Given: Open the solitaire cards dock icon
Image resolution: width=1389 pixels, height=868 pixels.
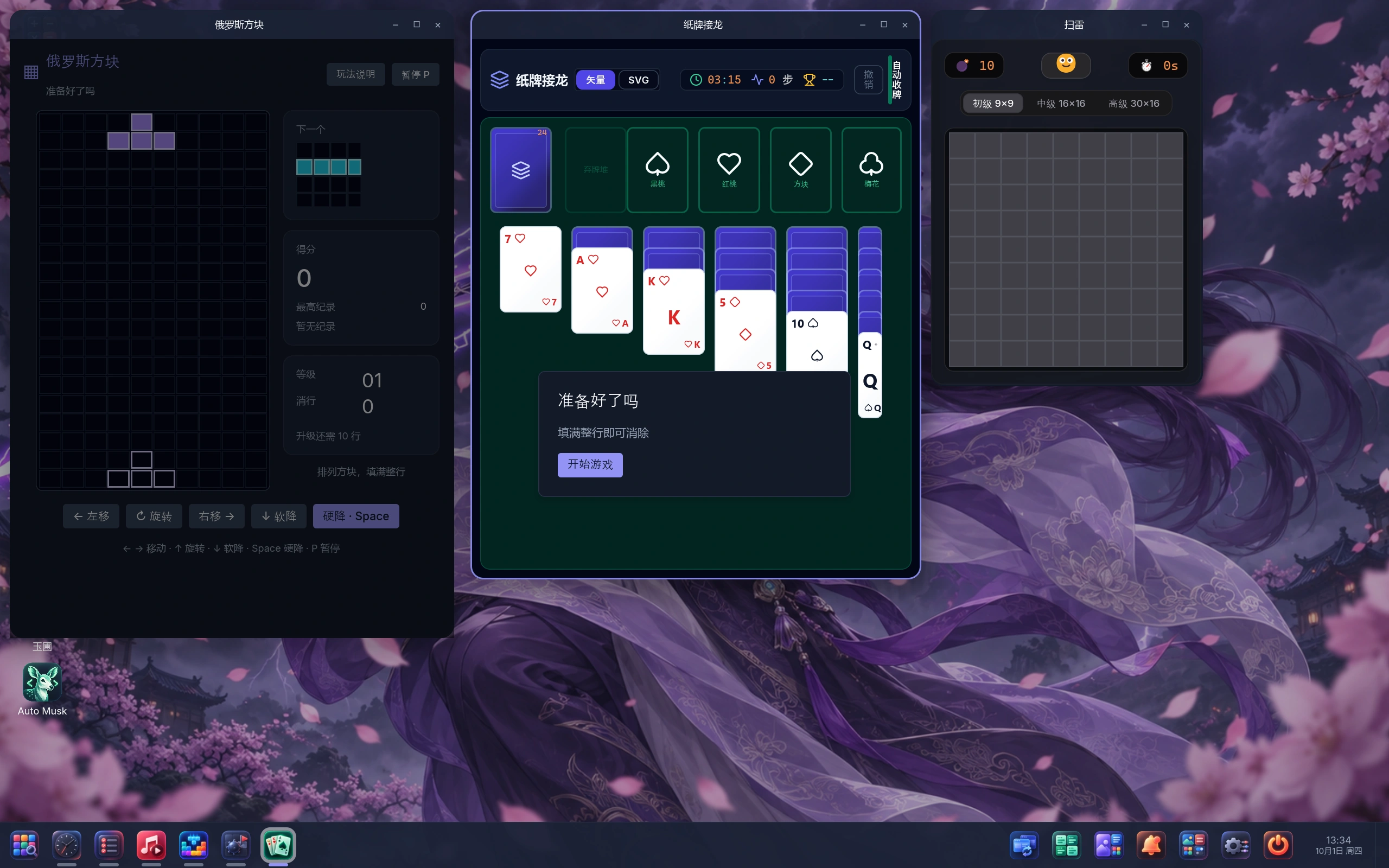Looking at the screenshot, I should [278, 845].
